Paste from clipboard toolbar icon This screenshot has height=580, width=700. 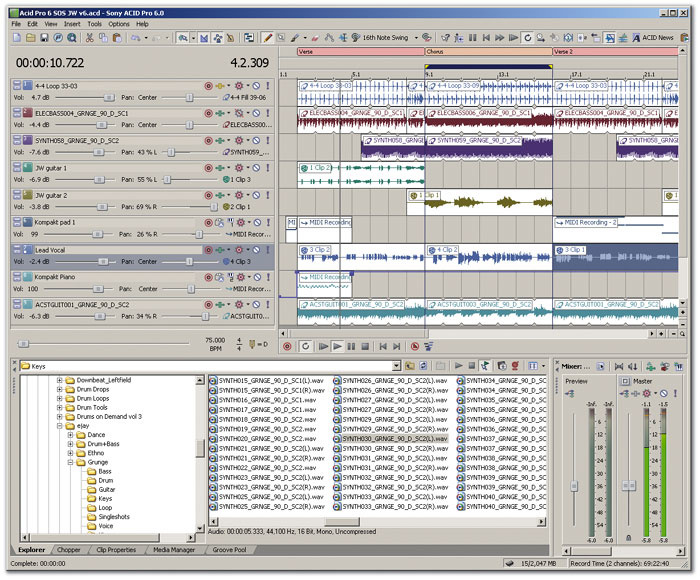point(117,38)
